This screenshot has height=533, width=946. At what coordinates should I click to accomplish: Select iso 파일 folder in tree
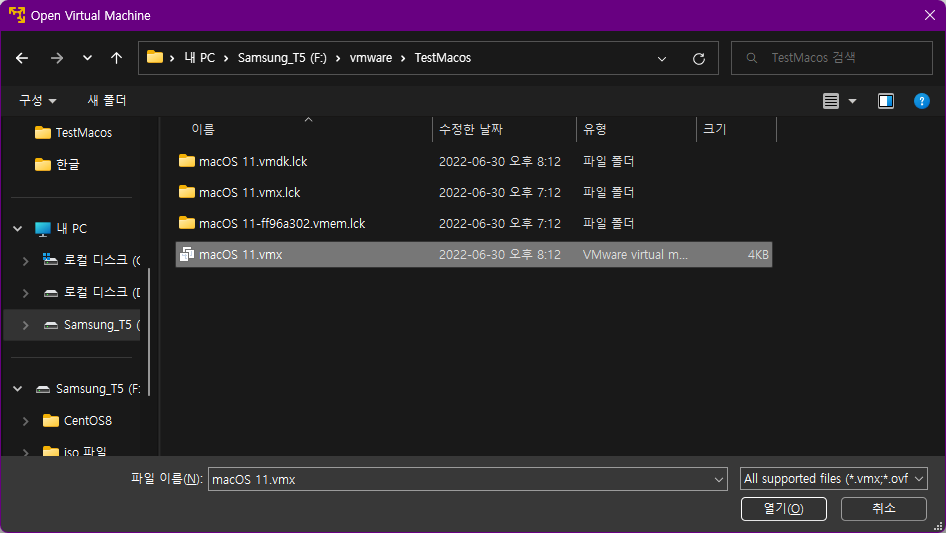coord(85,452)
